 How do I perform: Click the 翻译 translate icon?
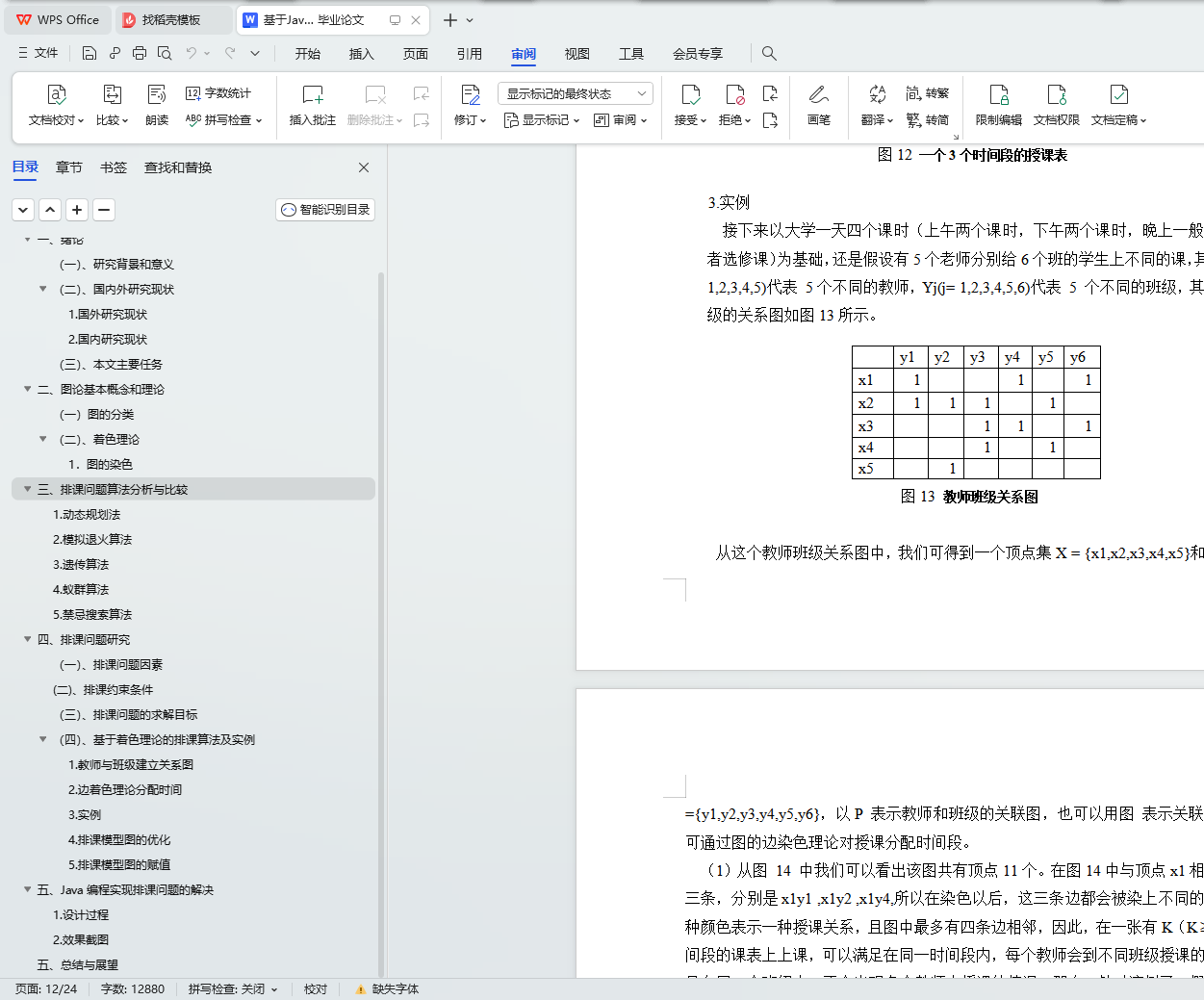pos(877,94)
